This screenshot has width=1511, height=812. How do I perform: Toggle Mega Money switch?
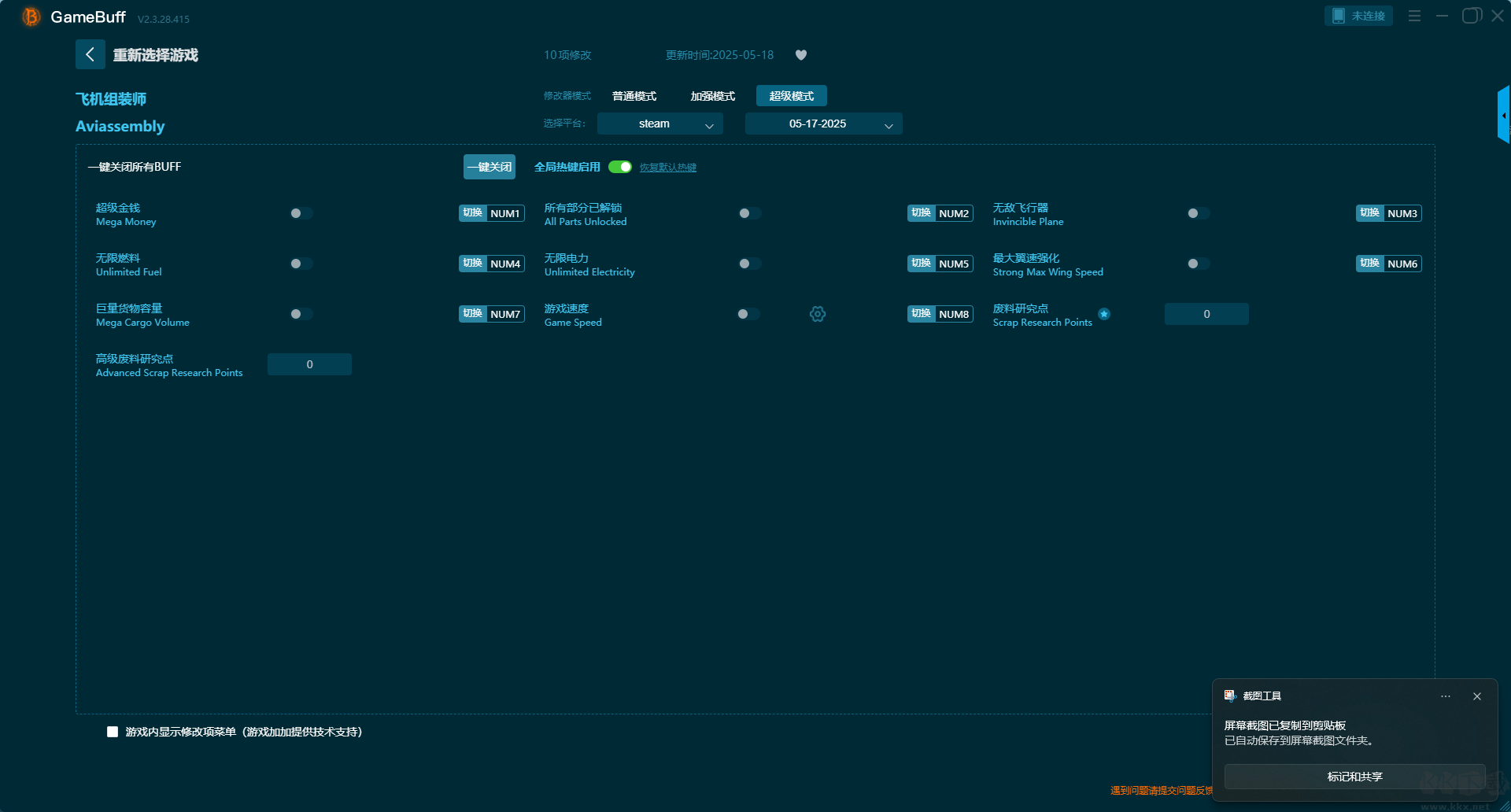click(301, 213)
